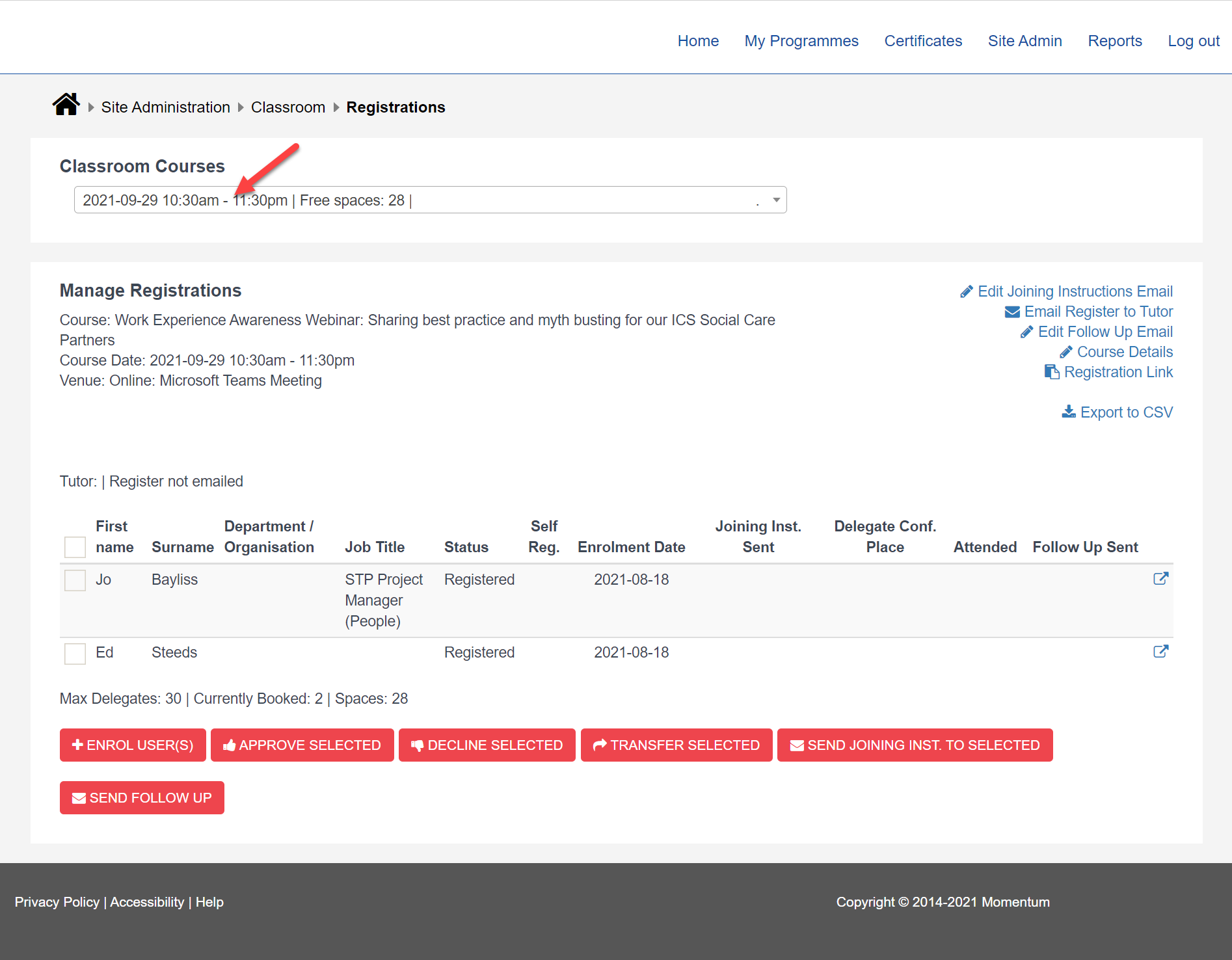This screenshot has width=1232, height=960.
Task: Open Ed Steeds registration via external-link icon
Action: (x=1160, y=652)
